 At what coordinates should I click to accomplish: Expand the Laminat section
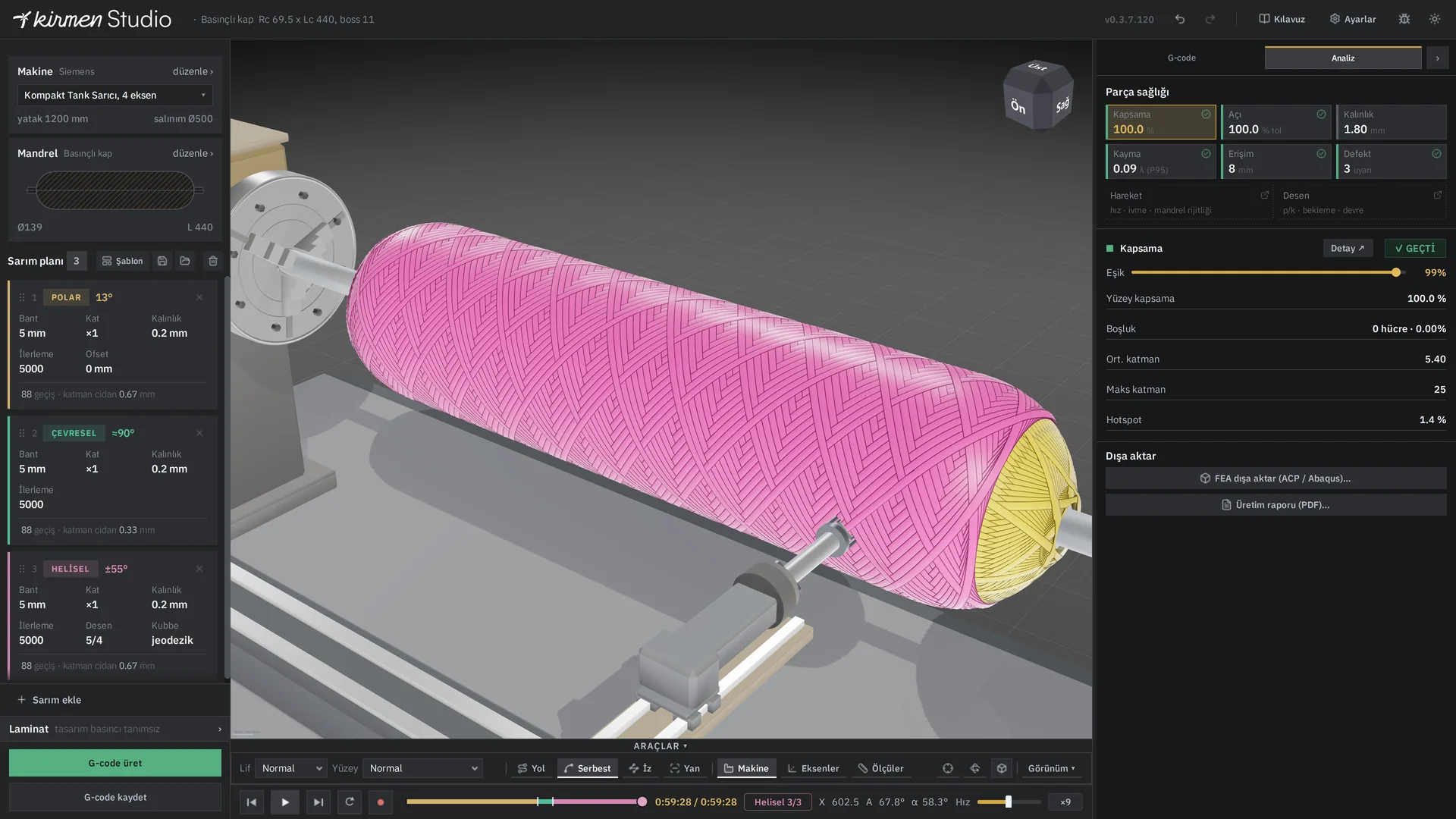(115, 729)
